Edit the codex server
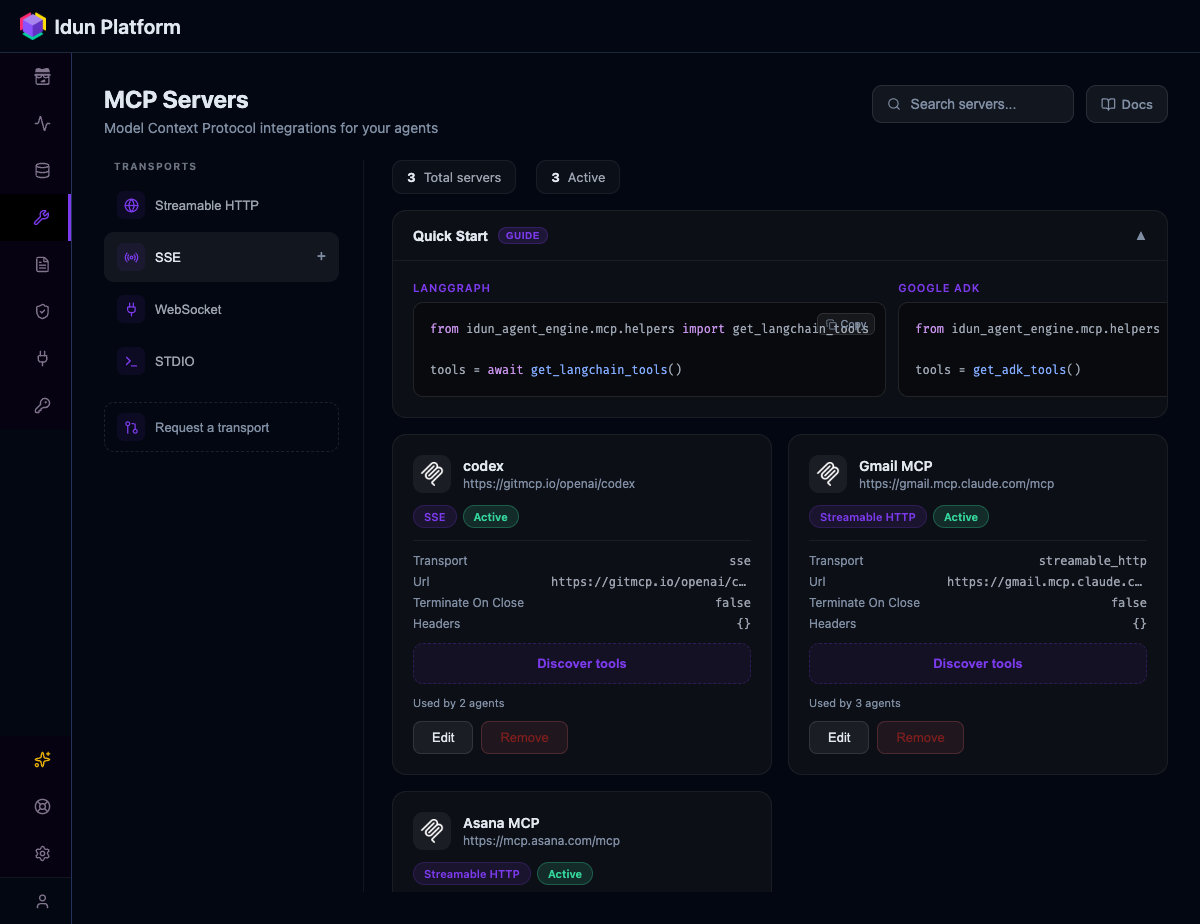The height and width of the screenshot is (924, 1200). (x=443, y=737)
